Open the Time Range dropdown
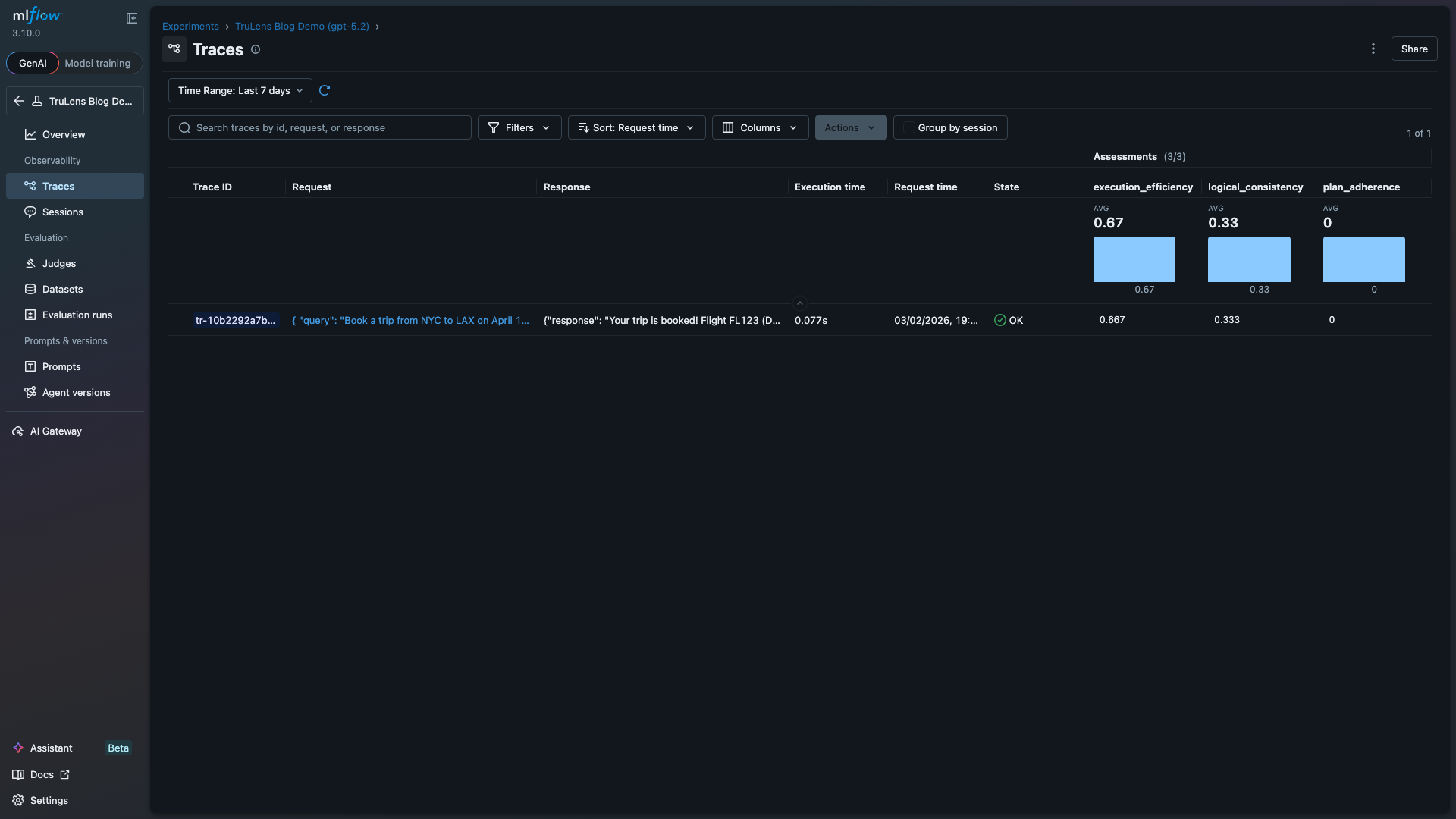 click(240, 90)
